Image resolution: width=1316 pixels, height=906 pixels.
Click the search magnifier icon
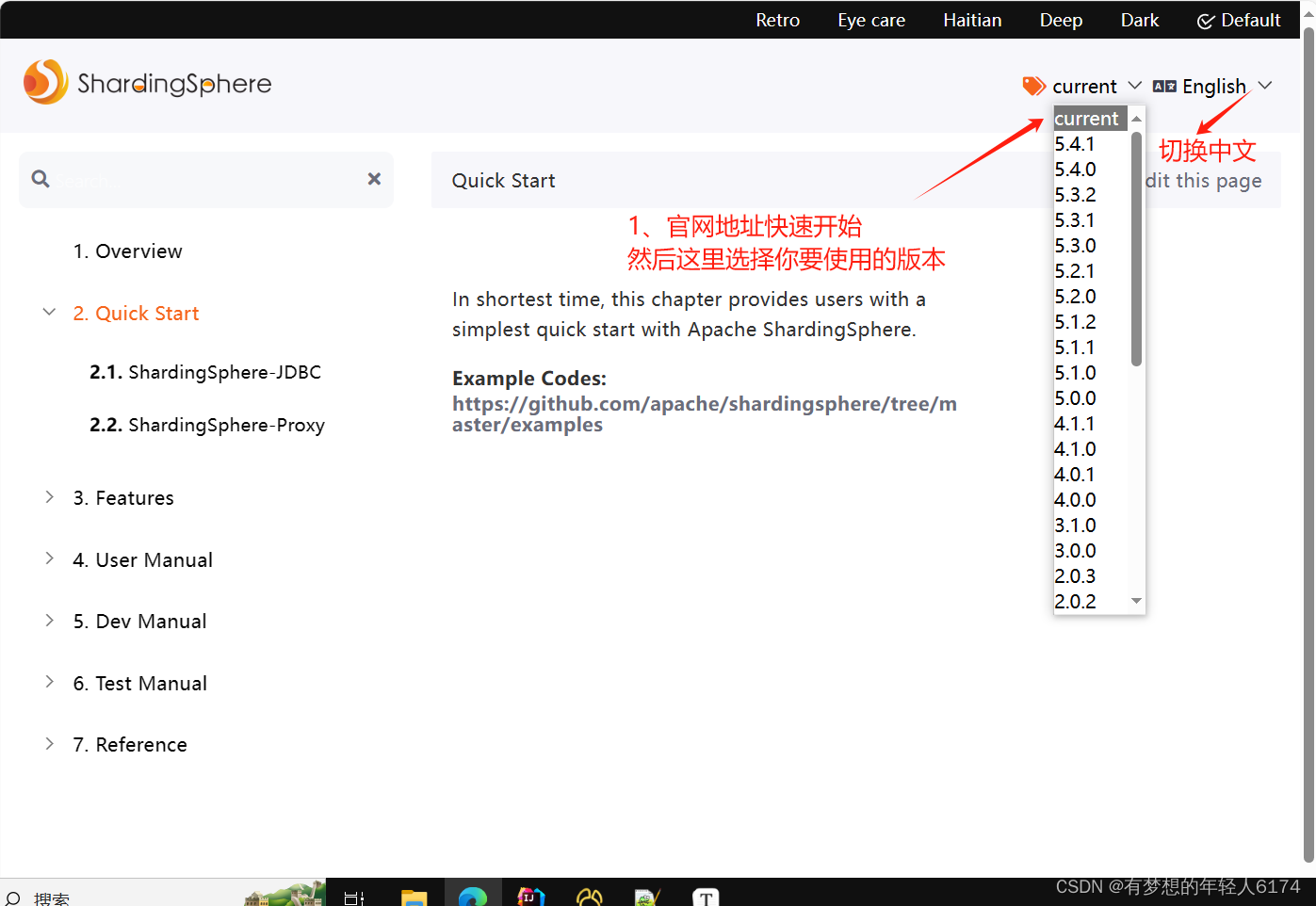coord(41,179)
